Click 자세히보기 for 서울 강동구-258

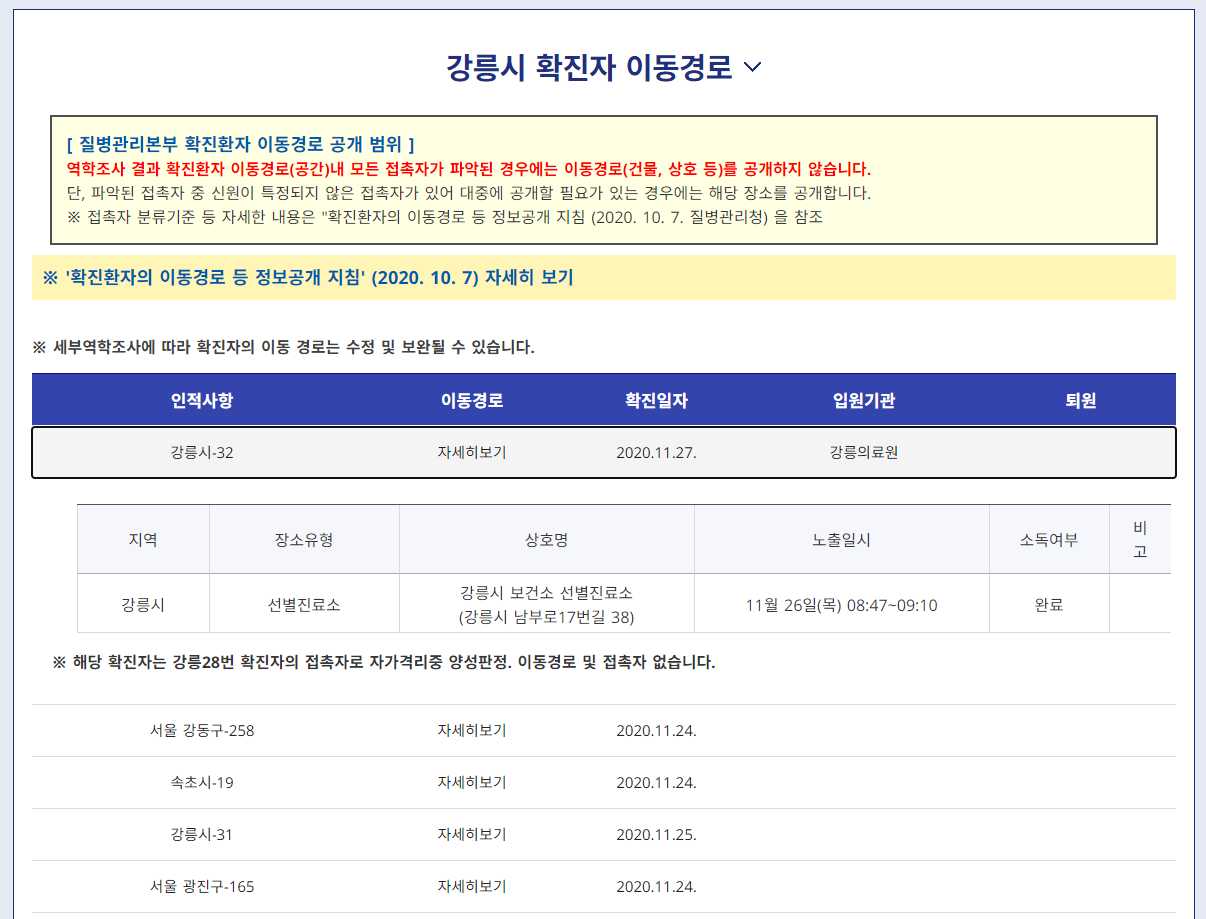(472, 730)
